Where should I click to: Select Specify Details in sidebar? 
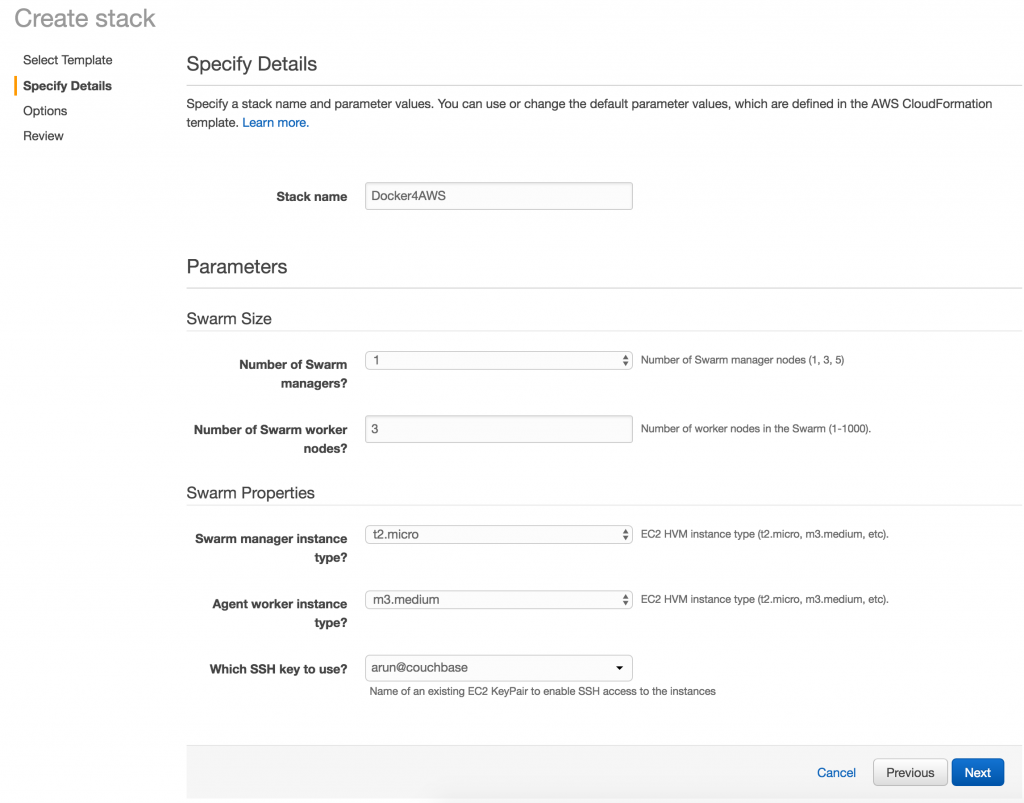pos(67,86)
